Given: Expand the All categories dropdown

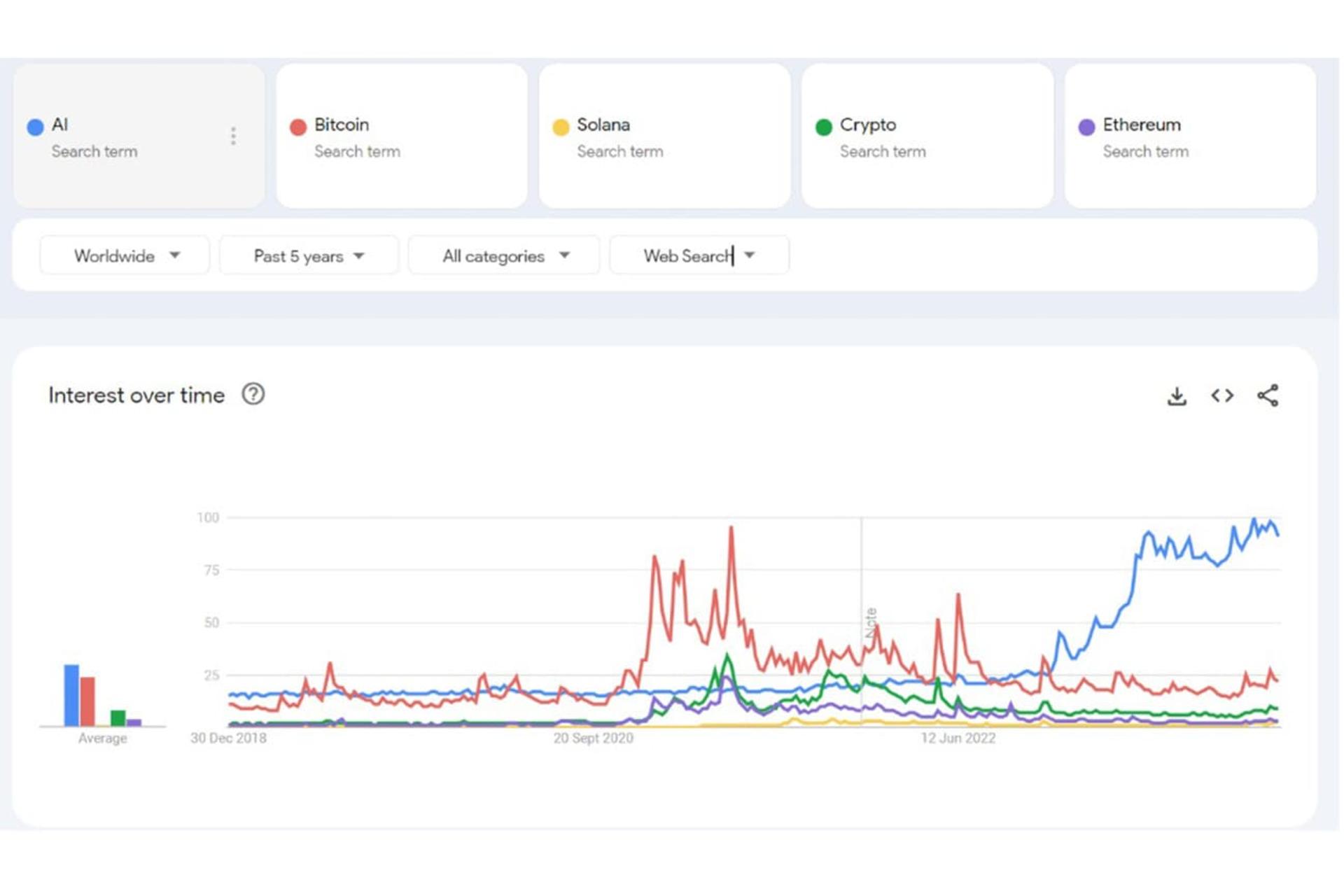Looking at the screenshot, I should pyautogui.click(x=504, y=255).
